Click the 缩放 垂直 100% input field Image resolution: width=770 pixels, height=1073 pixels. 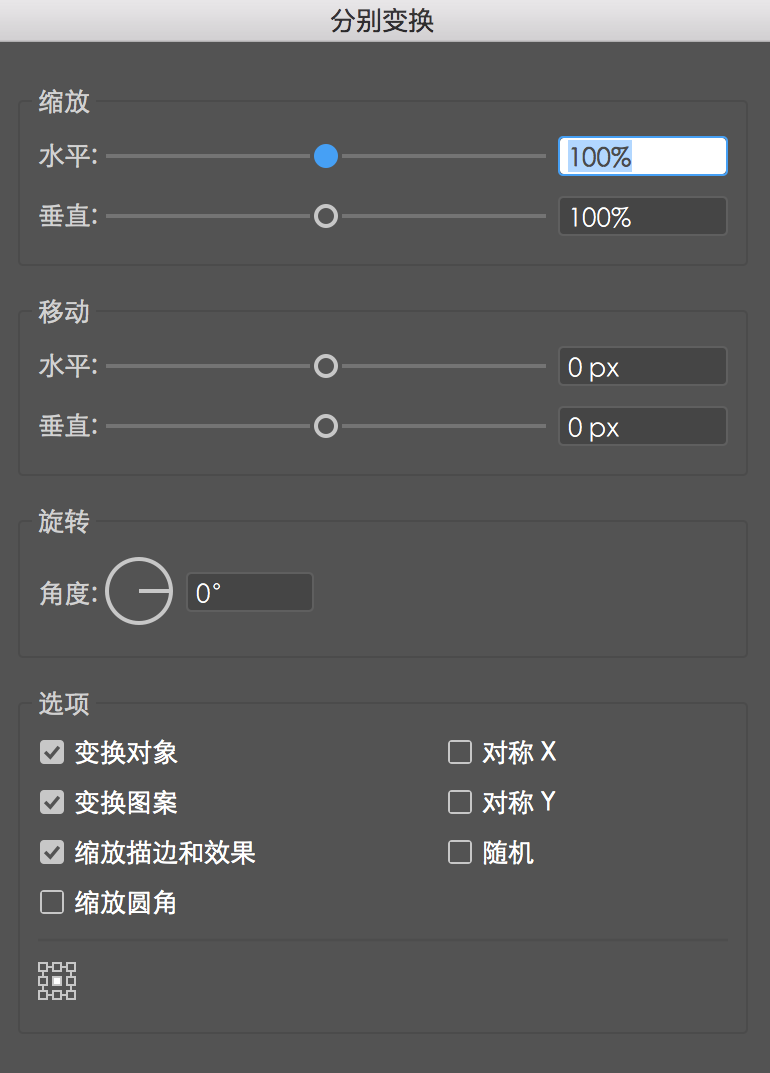coord(642,217)
